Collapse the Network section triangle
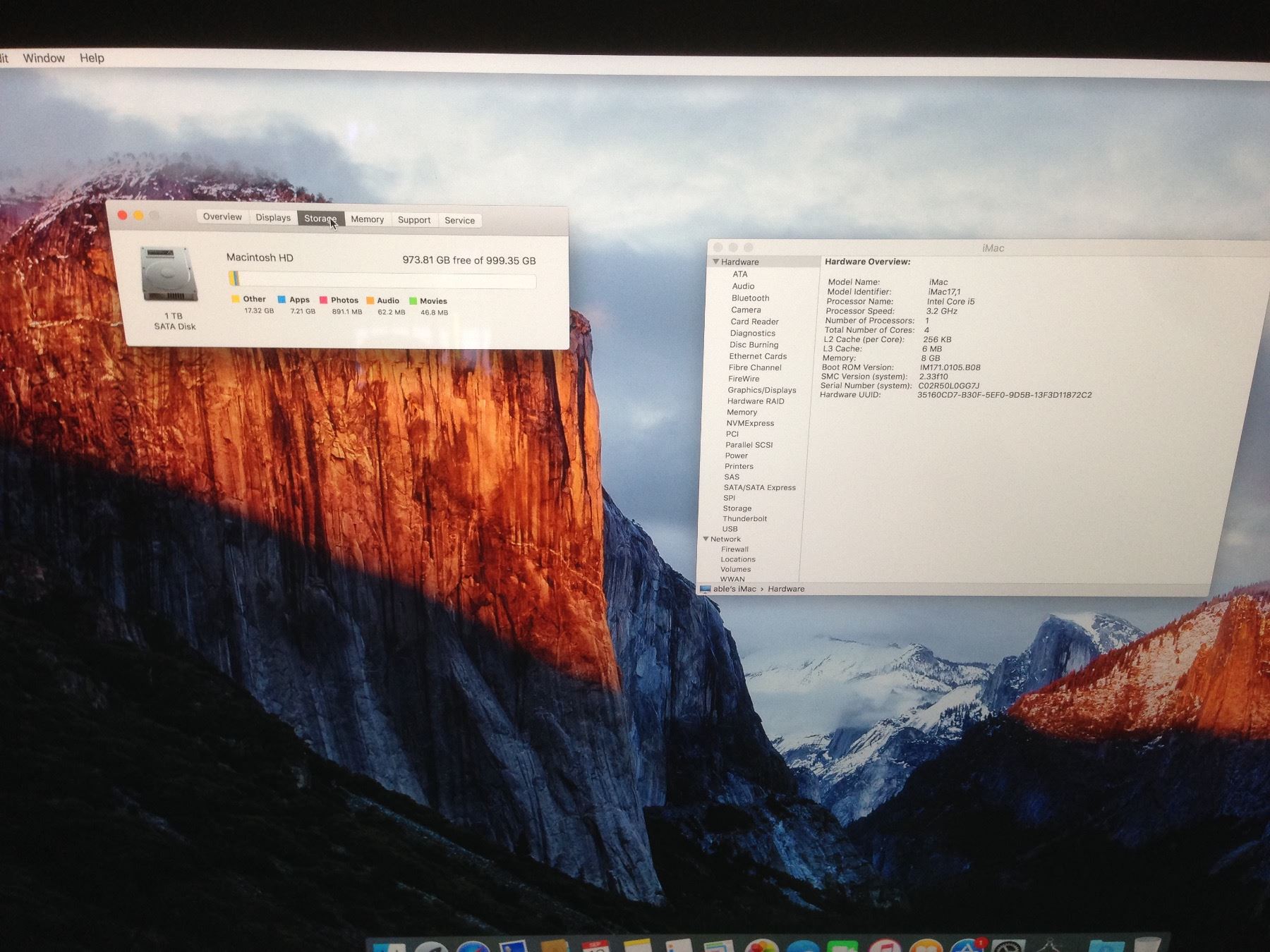 click(706, 539)
